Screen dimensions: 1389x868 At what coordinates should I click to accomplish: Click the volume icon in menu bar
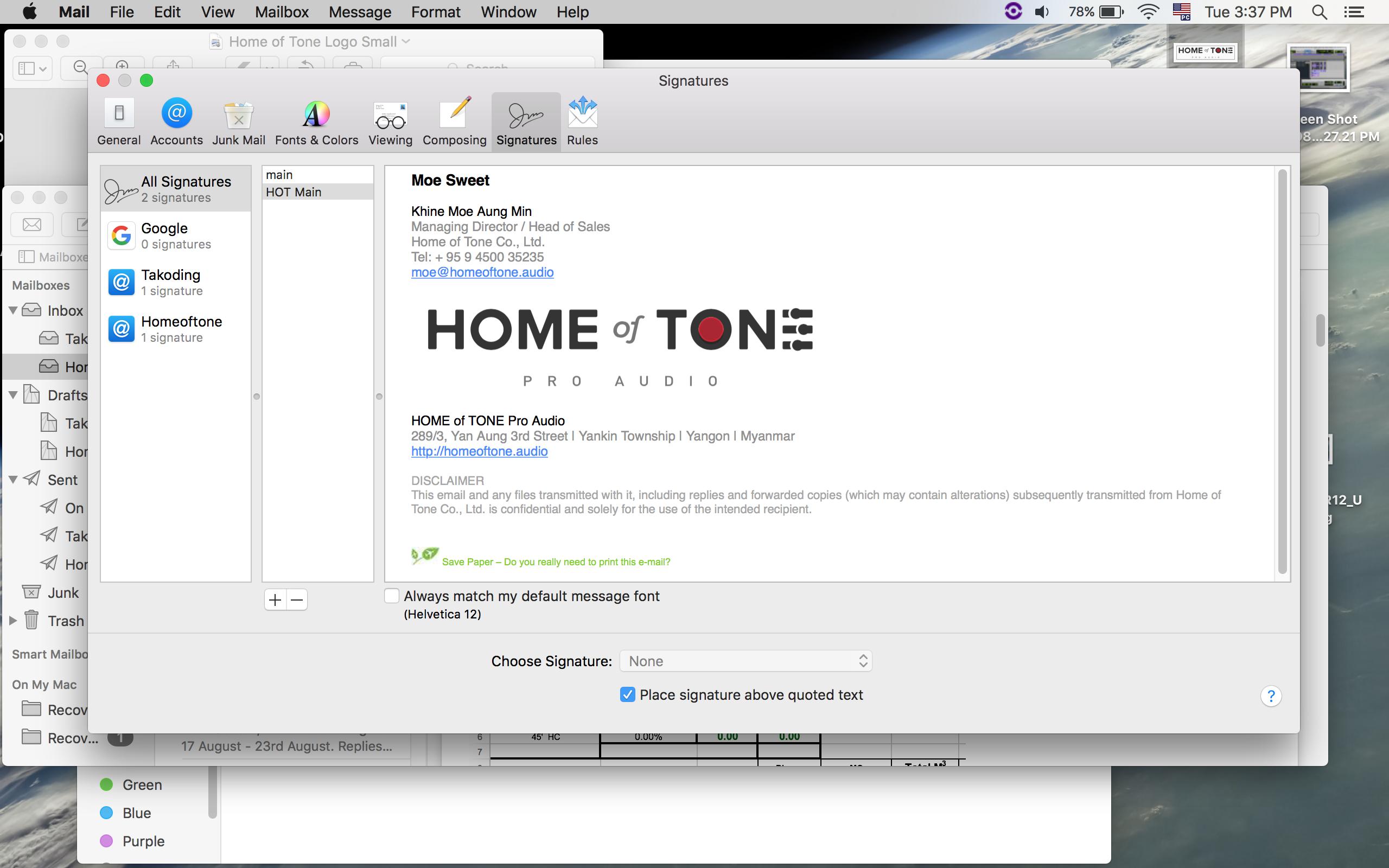pyautogui.click(x=1042, y=11)
